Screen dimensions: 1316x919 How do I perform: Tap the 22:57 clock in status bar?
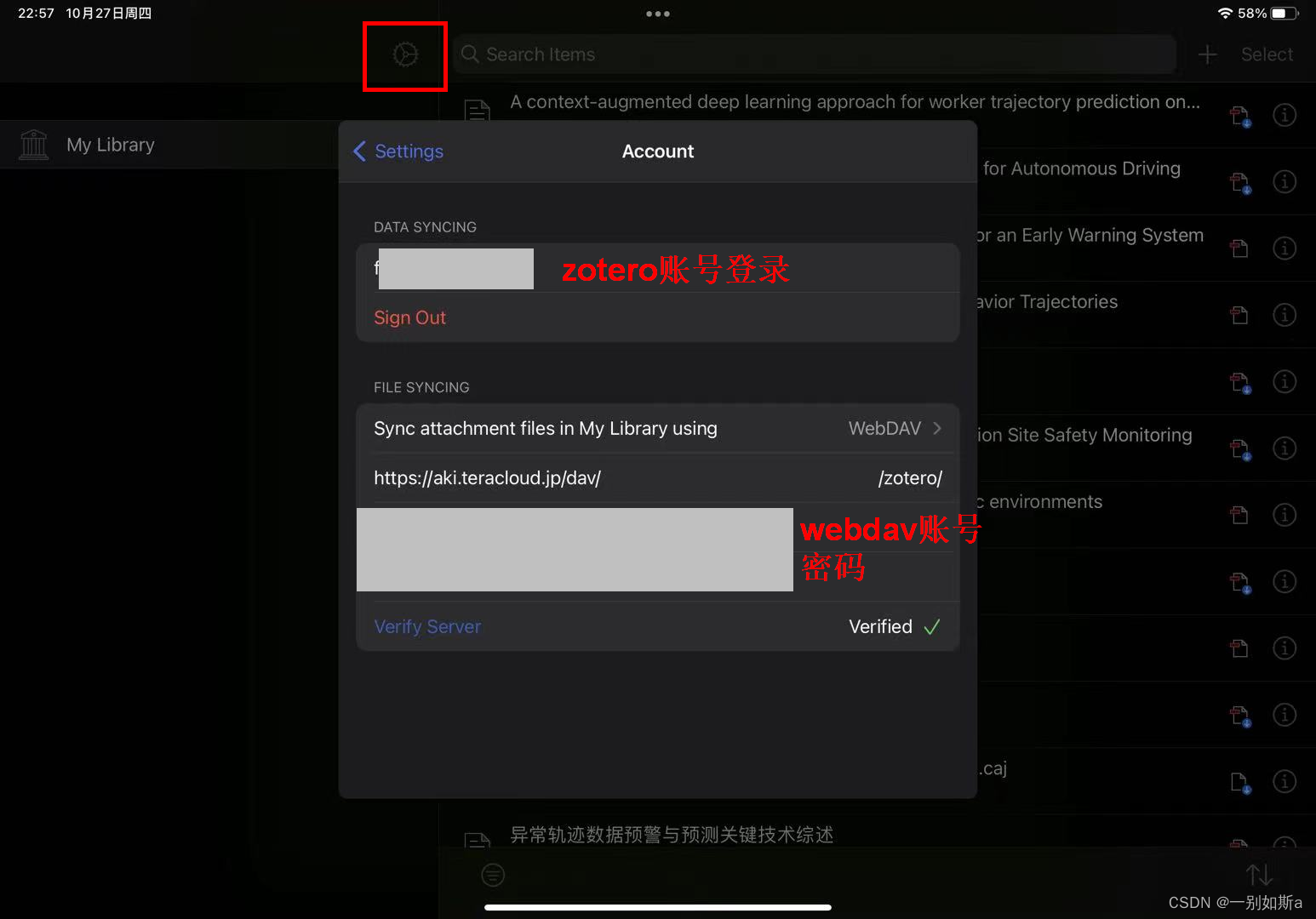point(36,14)
